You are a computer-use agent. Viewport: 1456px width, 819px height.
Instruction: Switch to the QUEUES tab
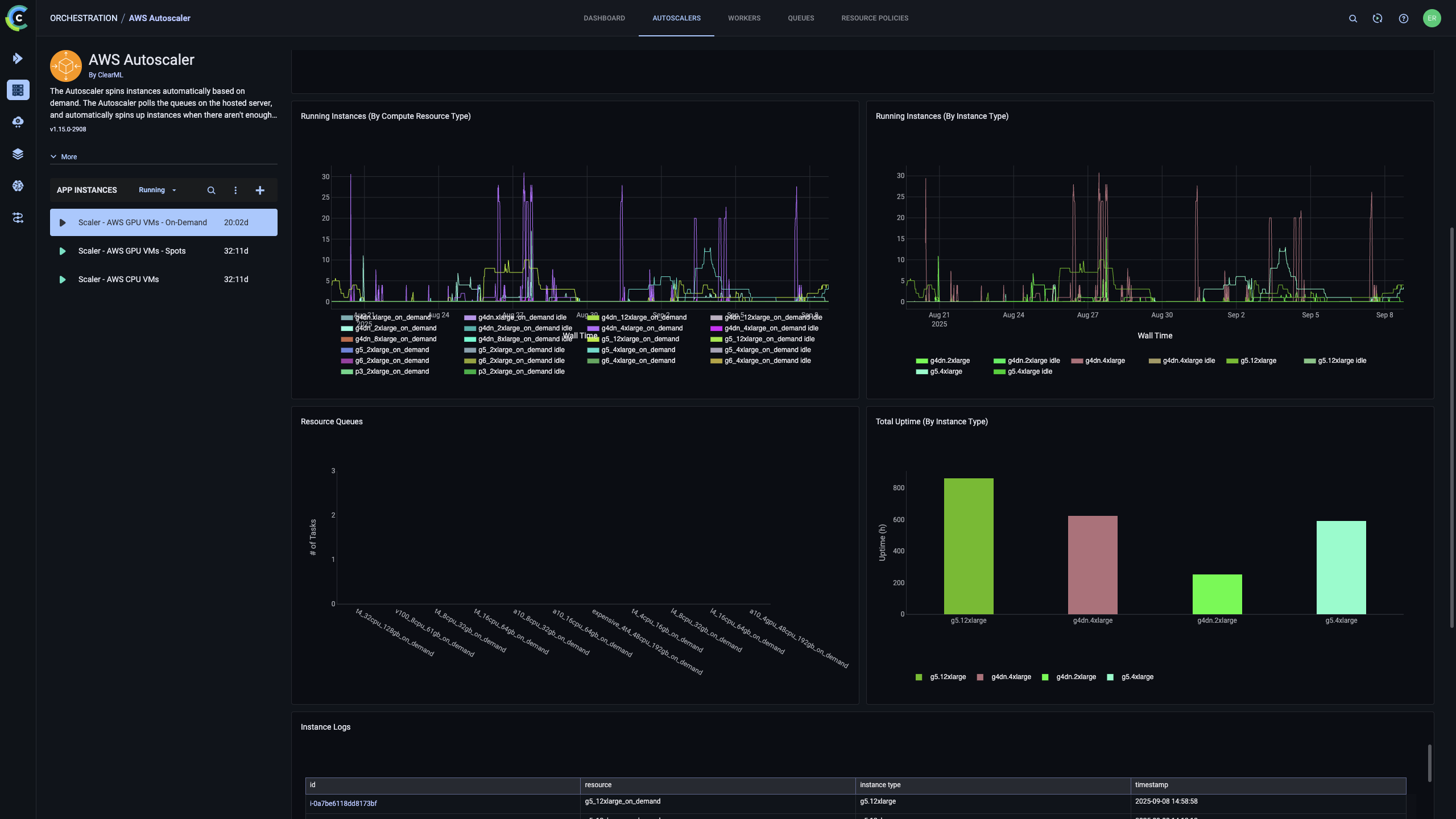[800, 18]
